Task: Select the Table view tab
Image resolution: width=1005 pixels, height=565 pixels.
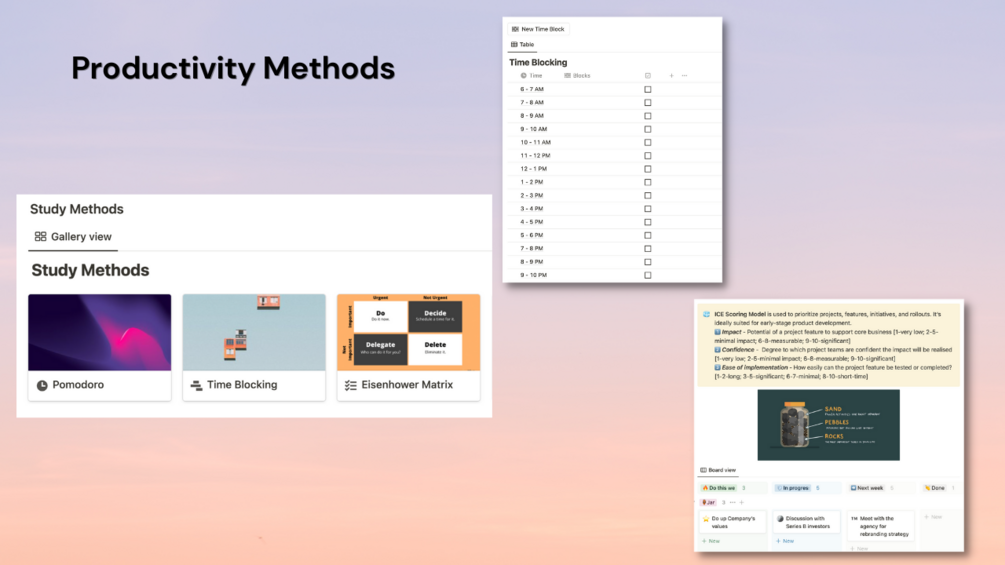Action: pyautogui.click(x=522, y=44)
